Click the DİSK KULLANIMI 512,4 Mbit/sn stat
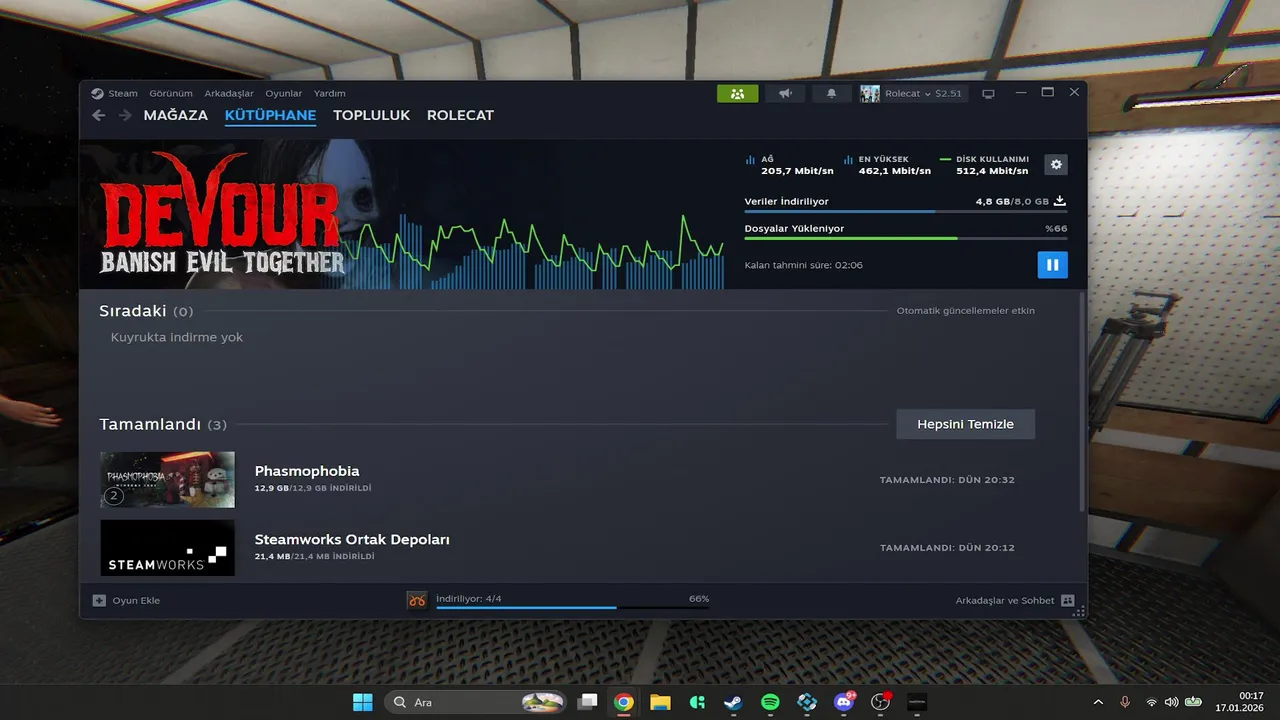The height and width of the screenshot is (720, 1280). pos(984,165)
